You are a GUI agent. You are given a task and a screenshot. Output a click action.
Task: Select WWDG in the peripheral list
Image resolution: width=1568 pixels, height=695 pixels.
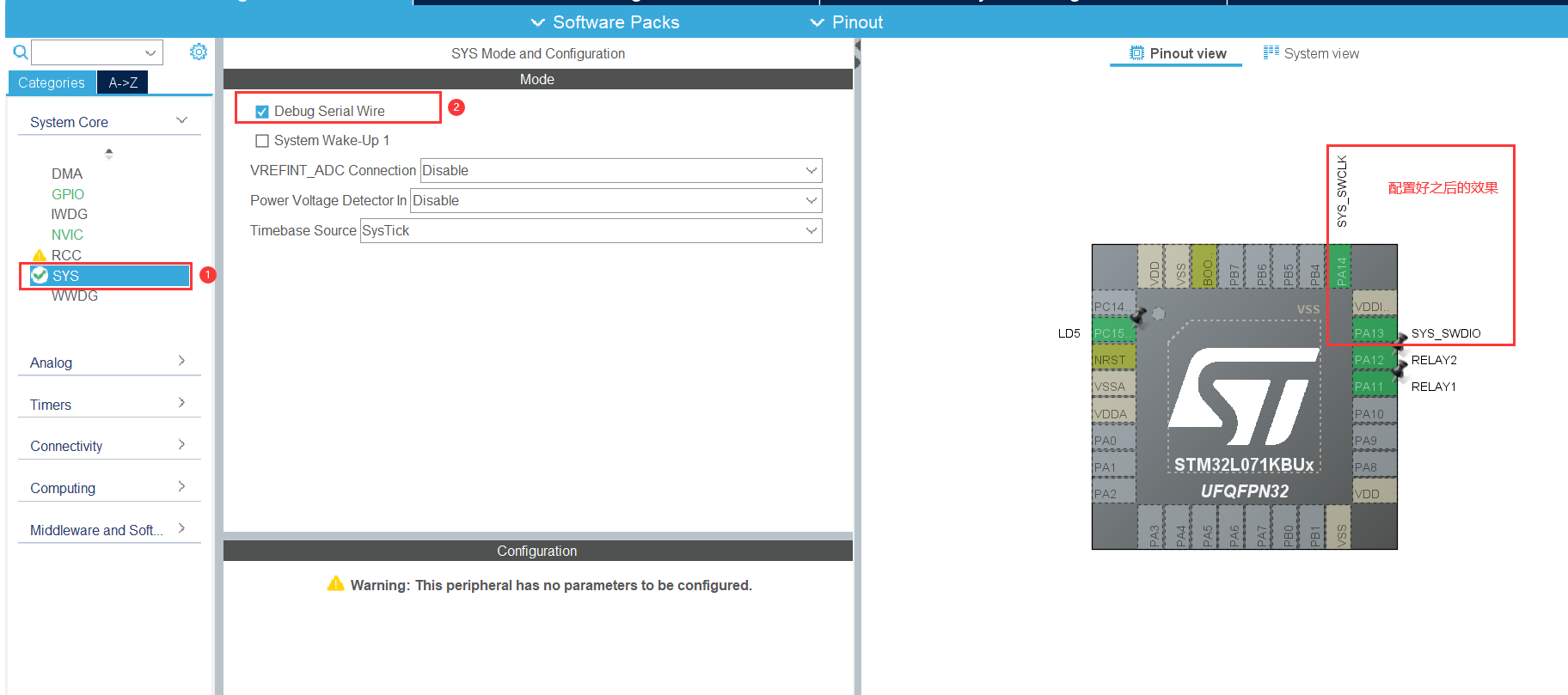pyautogui.click(x=75, y=296)
